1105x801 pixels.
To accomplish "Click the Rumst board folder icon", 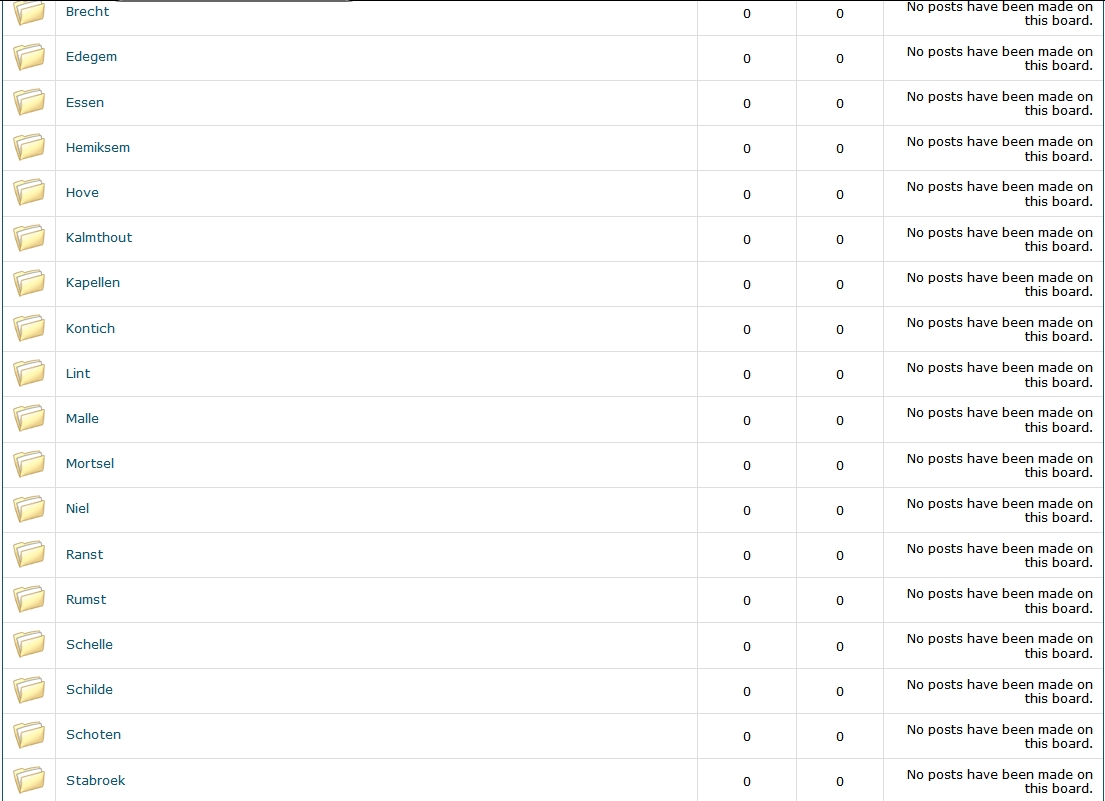I will point(30,600).
